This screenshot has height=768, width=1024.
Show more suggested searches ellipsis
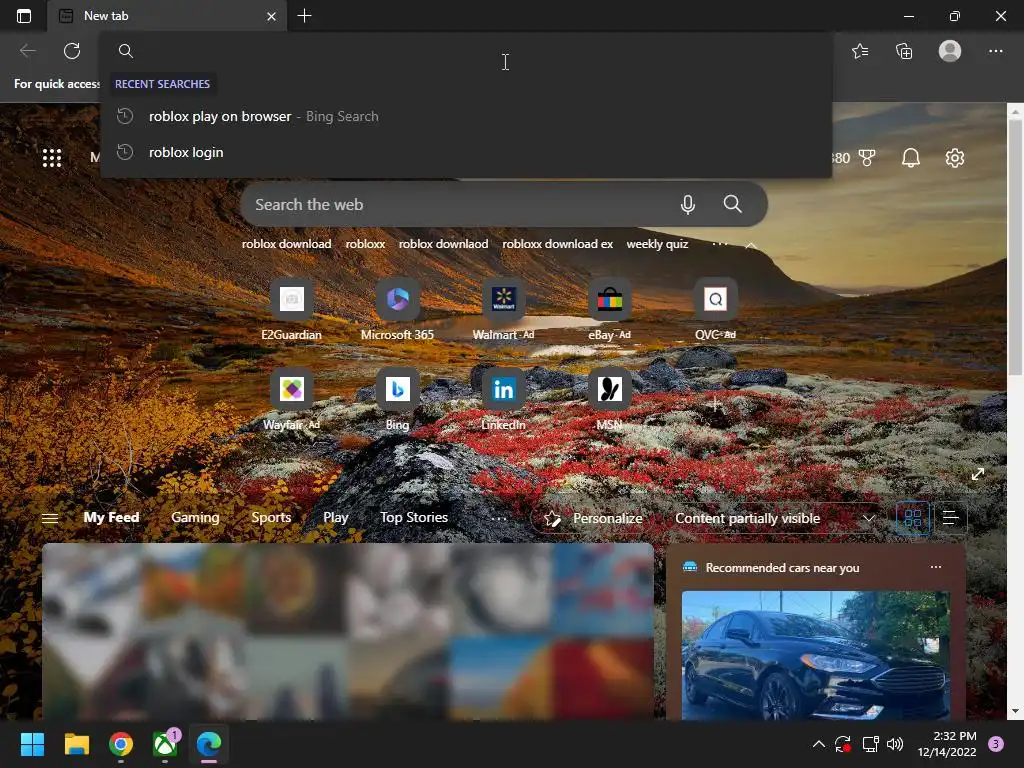coord(720,244)
